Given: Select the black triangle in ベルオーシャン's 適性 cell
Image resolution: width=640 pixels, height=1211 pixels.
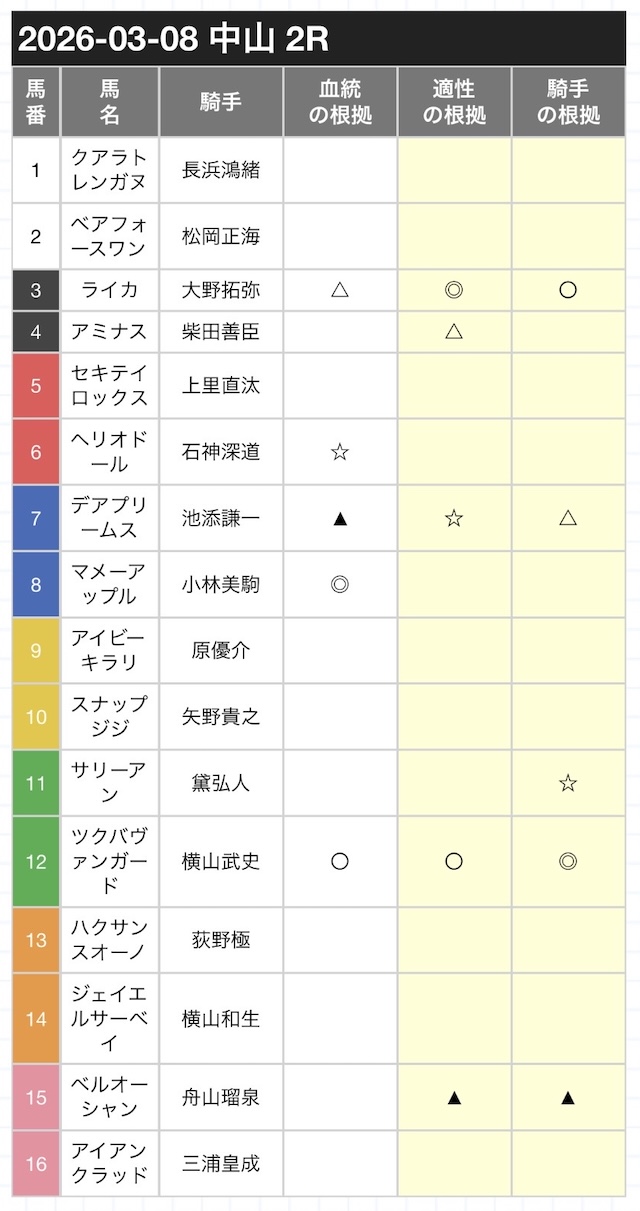Looking at the screenshot, I should click(x=454, y=1097).
